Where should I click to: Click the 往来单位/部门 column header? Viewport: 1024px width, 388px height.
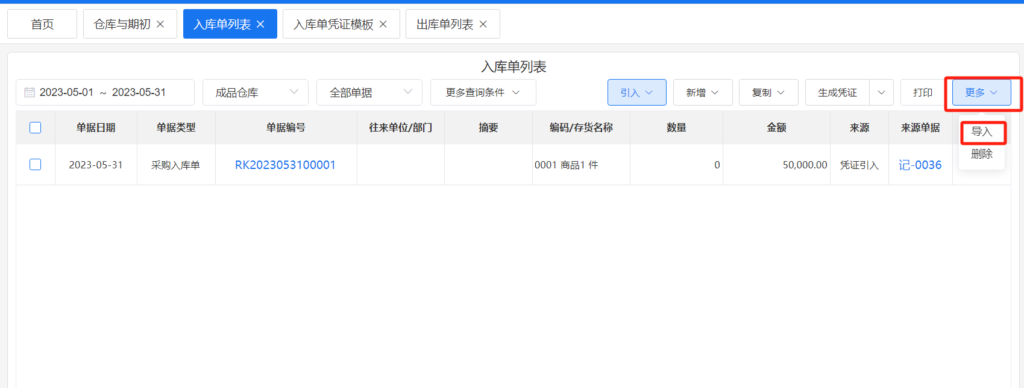click(x=400, y=128)
